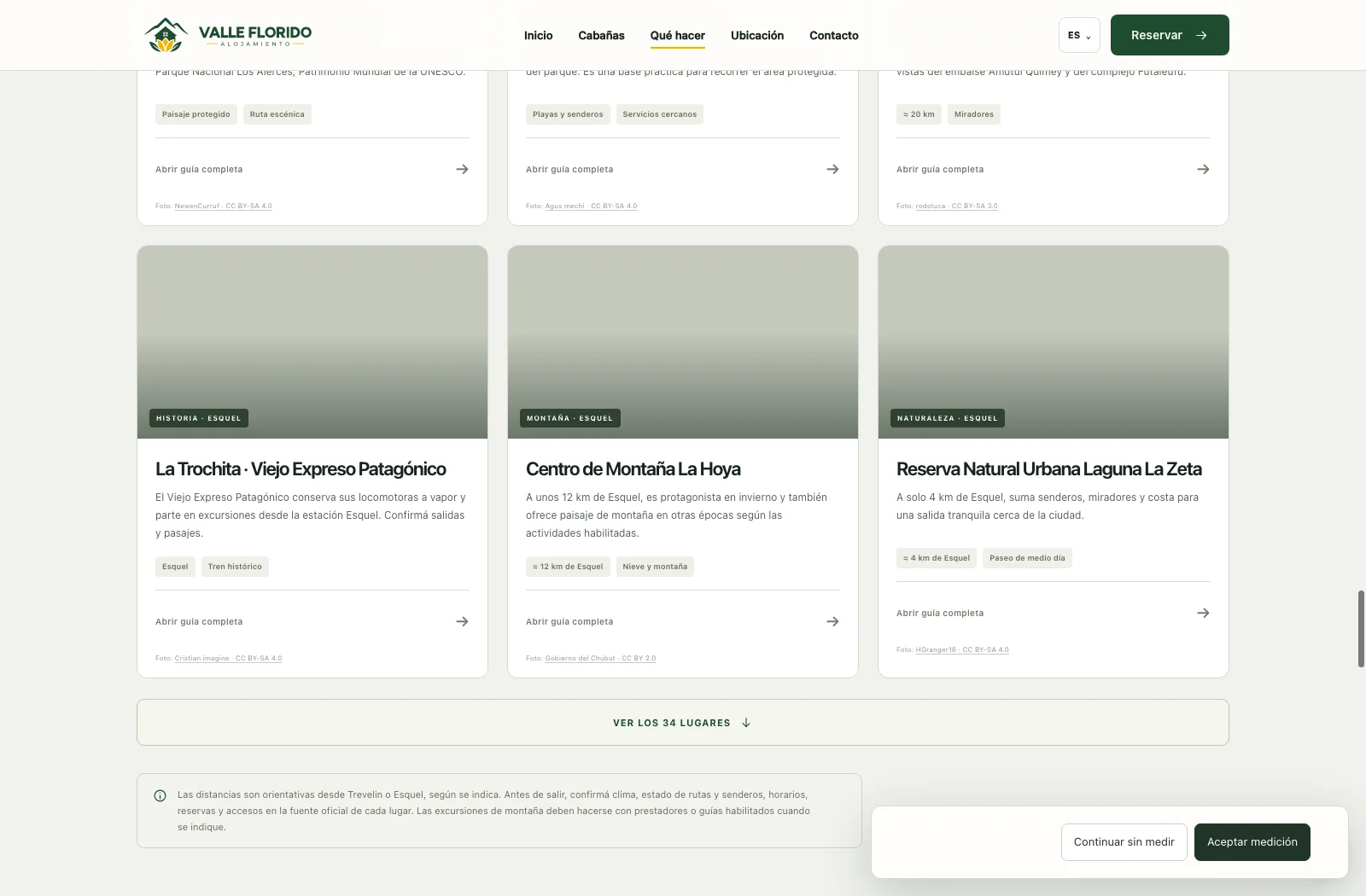Click the arrow in Laguna La Zeta card
Viewport: 1366px width, 896px height.
coord(1203,613)
